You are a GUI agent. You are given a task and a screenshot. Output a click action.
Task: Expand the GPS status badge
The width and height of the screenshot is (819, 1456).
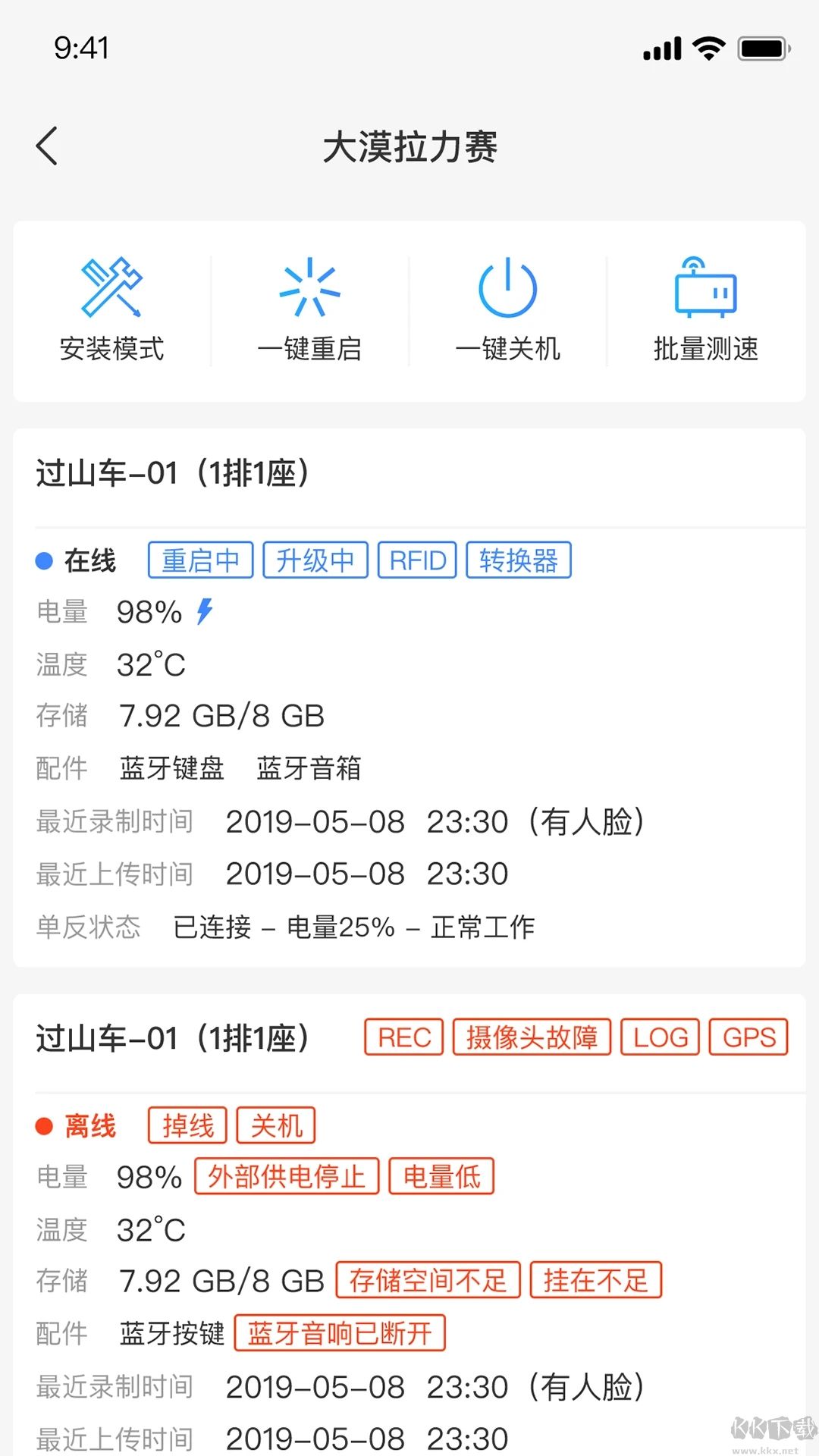click(x=748, y=1037)
